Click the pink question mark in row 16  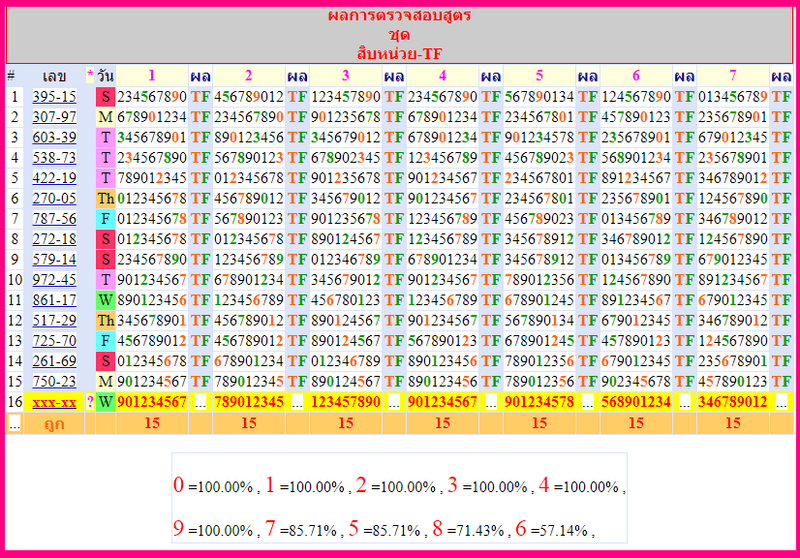[90, 402]
